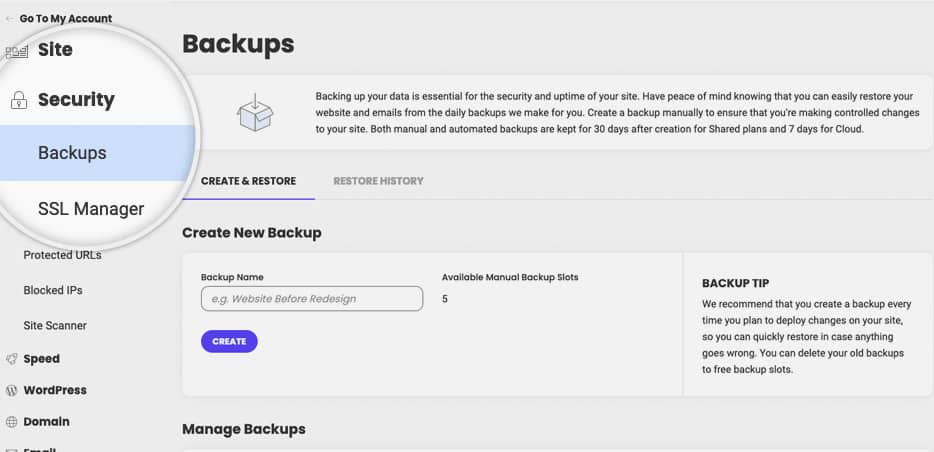This screenshot has width=934, height=452.
Task: Click the Site dashboard icon in sidebar
Action: click(17, 52)
